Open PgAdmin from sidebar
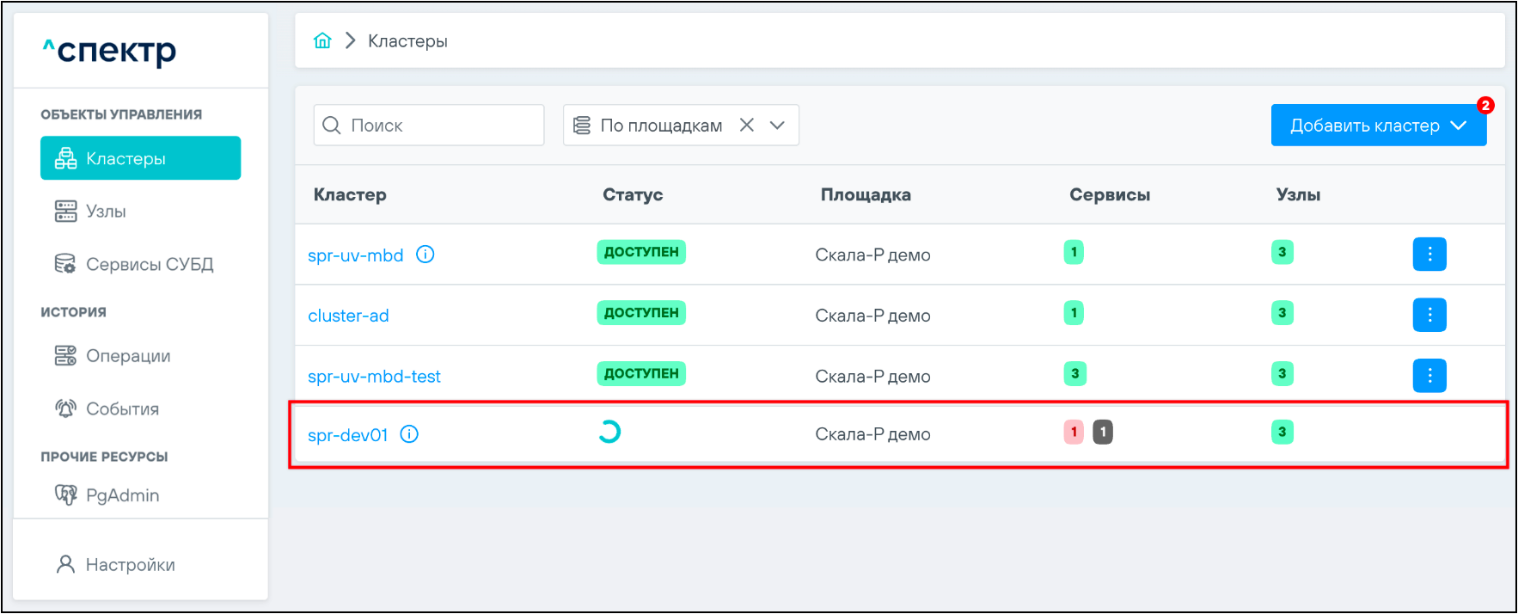 point(122,495)
